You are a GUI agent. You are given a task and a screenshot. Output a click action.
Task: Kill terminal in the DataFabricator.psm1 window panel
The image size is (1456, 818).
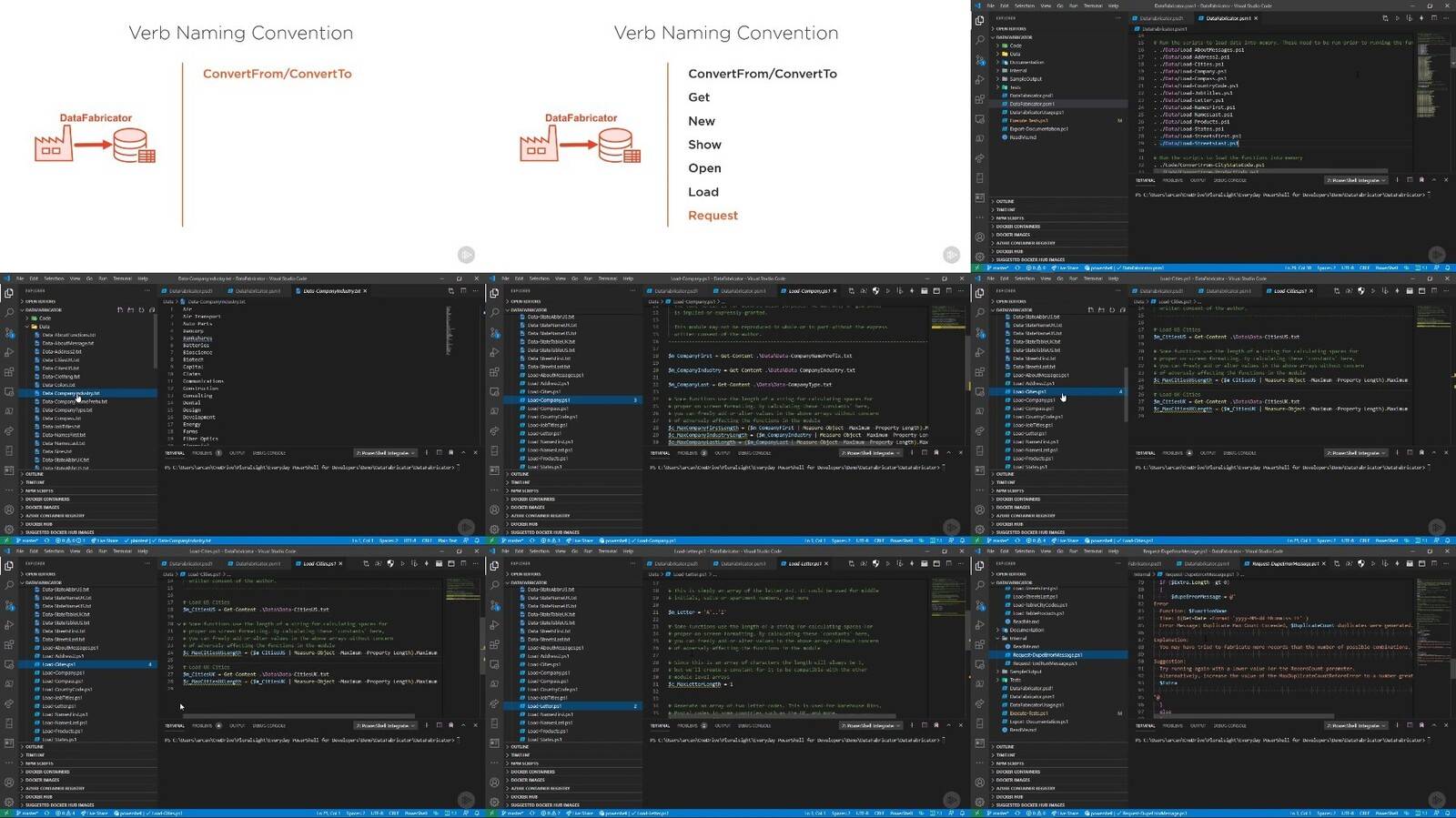(x=1422, y=180)
